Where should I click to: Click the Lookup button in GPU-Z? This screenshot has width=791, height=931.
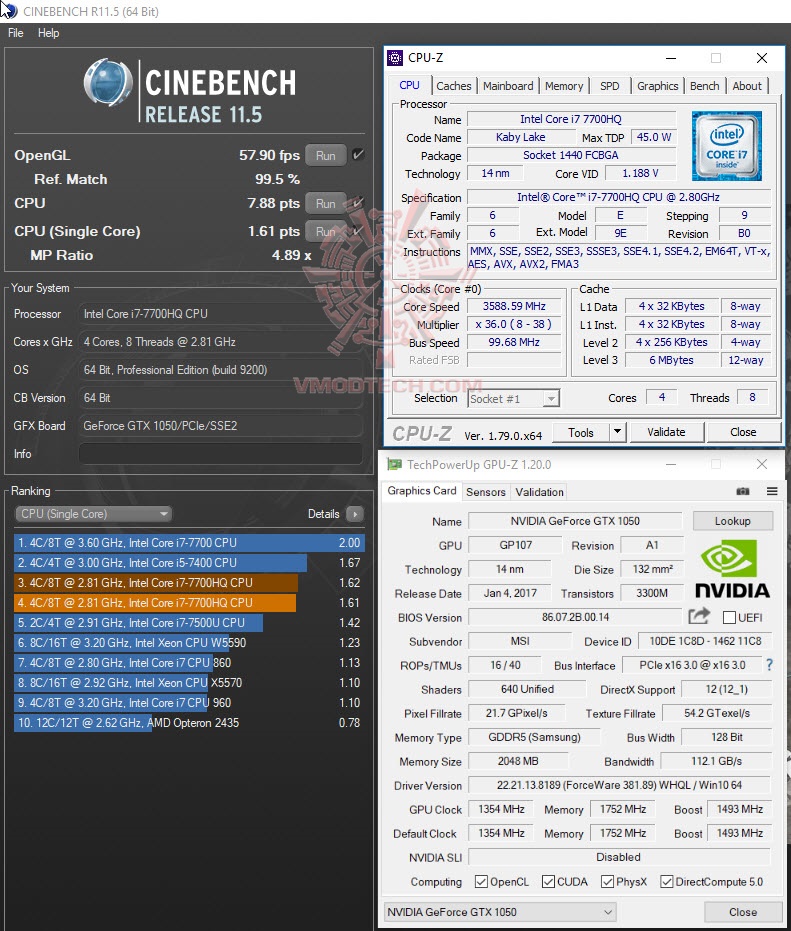tap(732, 521)
